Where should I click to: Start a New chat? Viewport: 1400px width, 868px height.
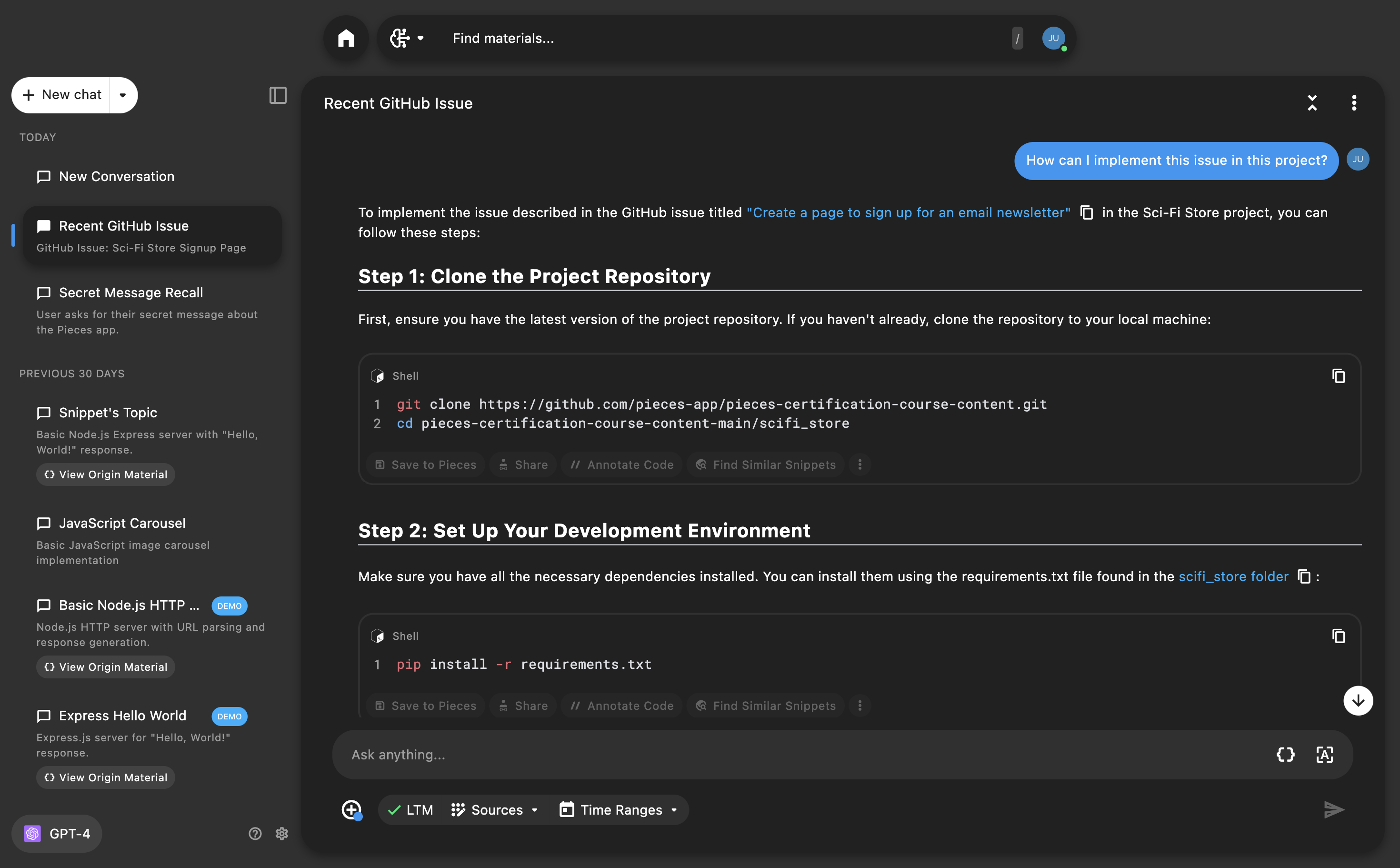click(x=61, y=95)
